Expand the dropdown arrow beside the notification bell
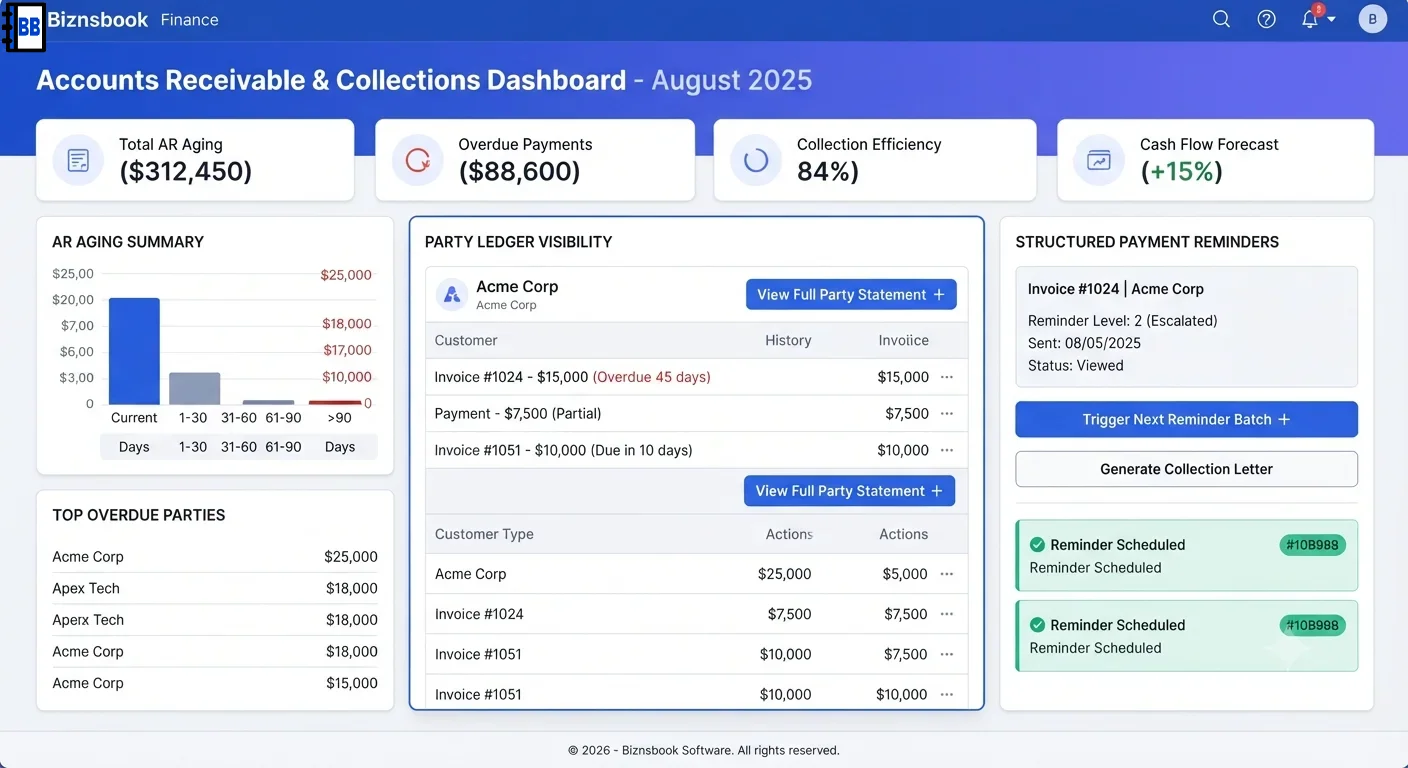 pyautogui.click(x=1331, y=20)
